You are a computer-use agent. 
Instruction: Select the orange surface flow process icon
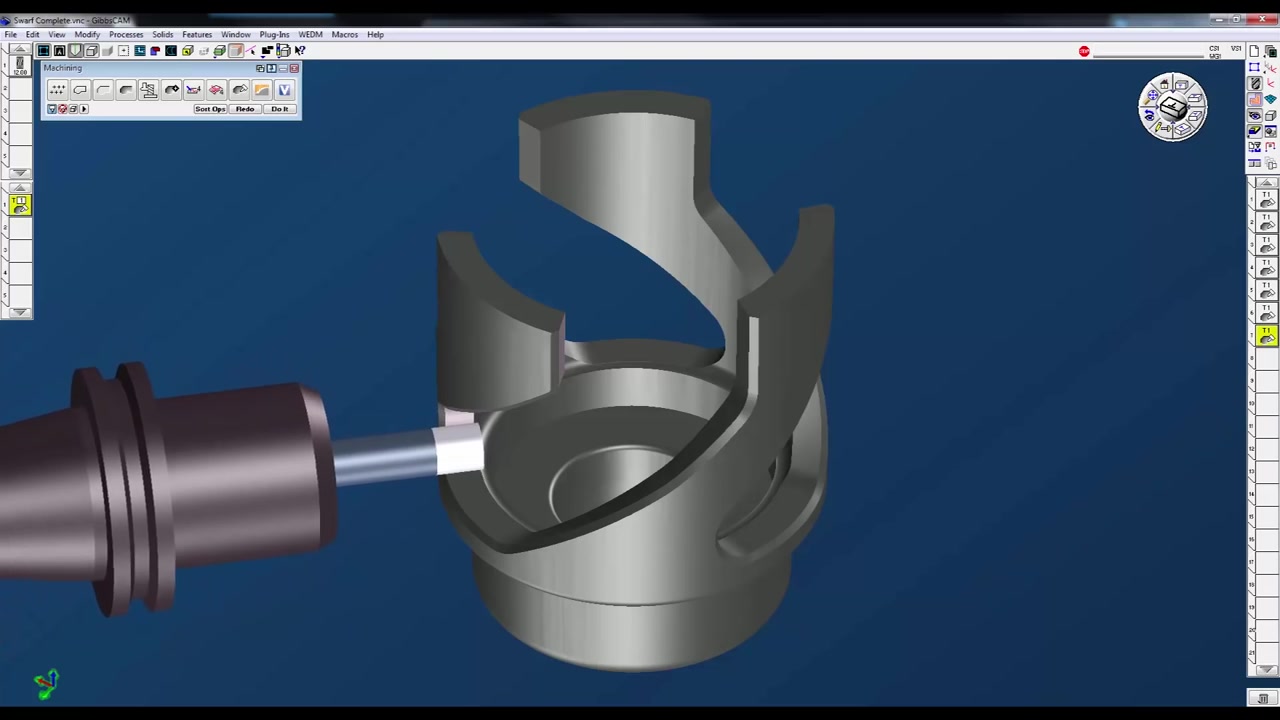[x=262, y=90]
